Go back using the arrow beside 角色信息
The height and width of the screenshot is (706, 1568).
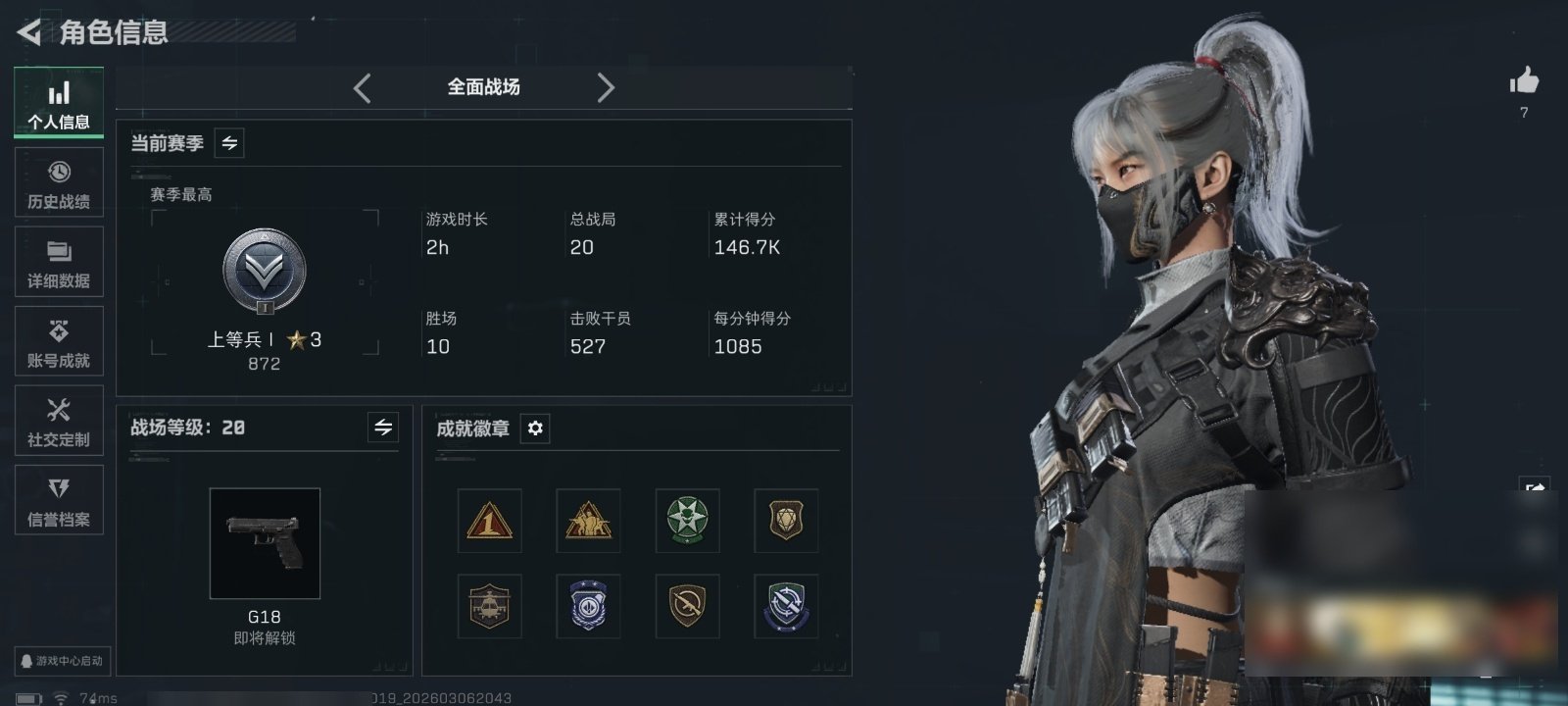(x=29, y=32)
